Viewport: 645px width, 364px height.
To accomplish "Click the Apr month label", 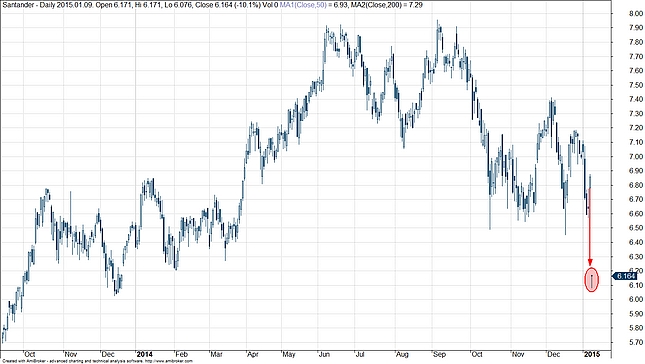I will pos(253,354).
